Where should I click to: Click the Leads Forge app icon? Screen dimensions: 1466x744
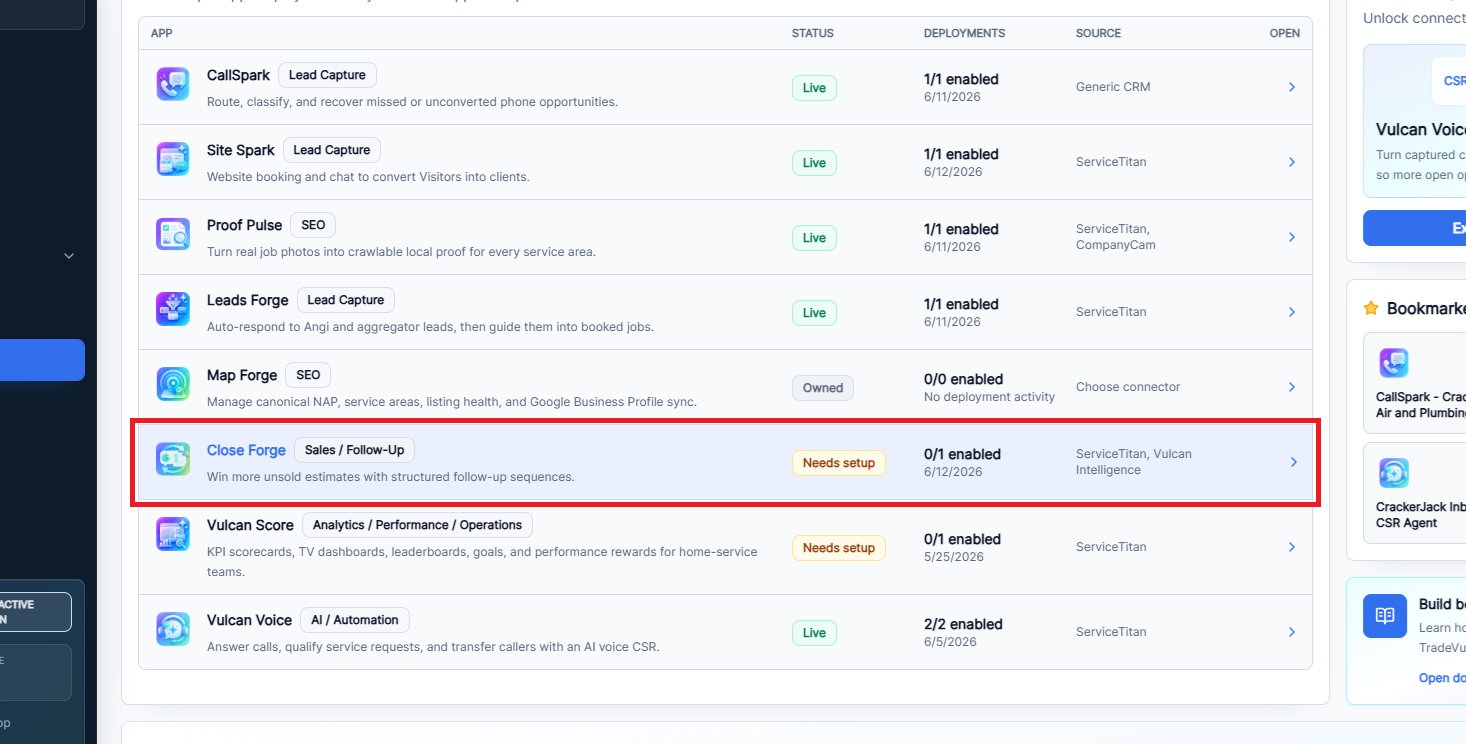(173, 309)
